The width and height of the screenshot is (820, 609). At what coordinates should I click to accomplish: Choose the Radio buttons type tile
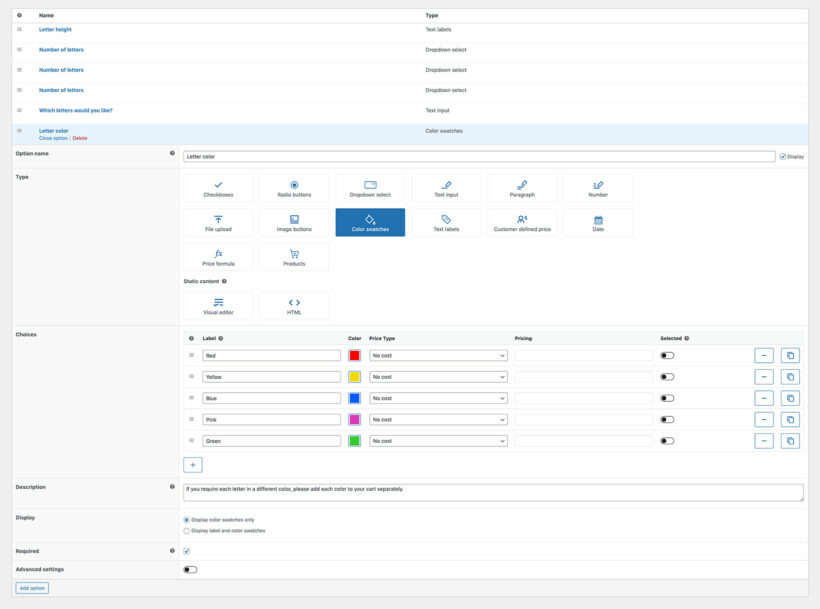coord(294,188)
